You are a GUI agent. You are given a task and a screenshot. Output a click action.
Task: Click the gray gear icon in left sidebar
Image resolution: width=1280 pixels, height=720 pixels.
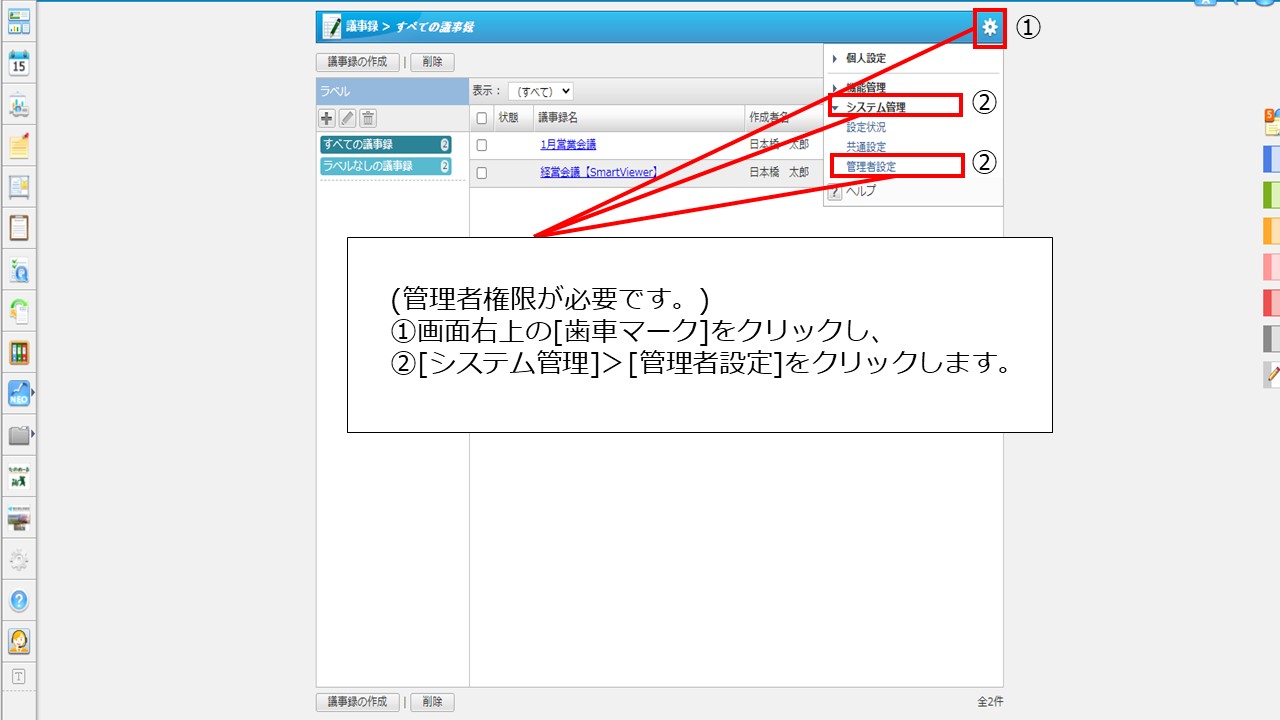point(19,560)
